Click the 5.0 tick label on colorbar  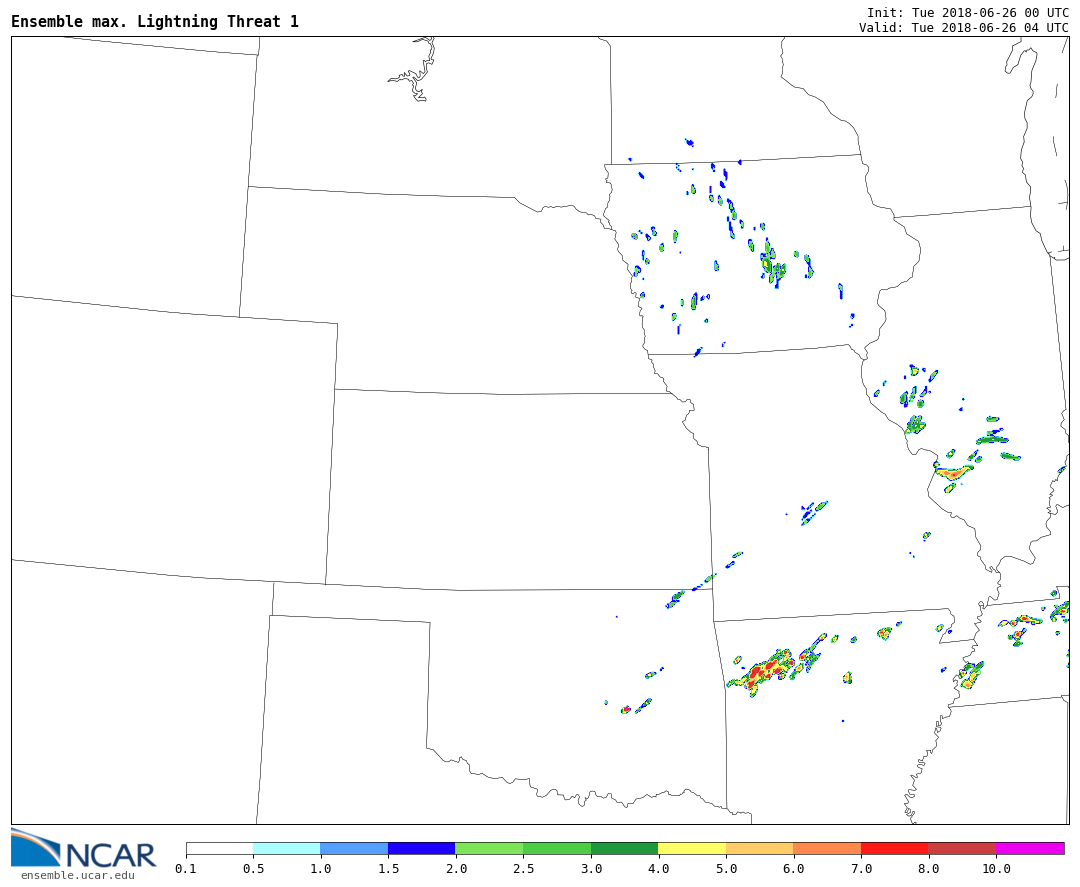[725, 869]
